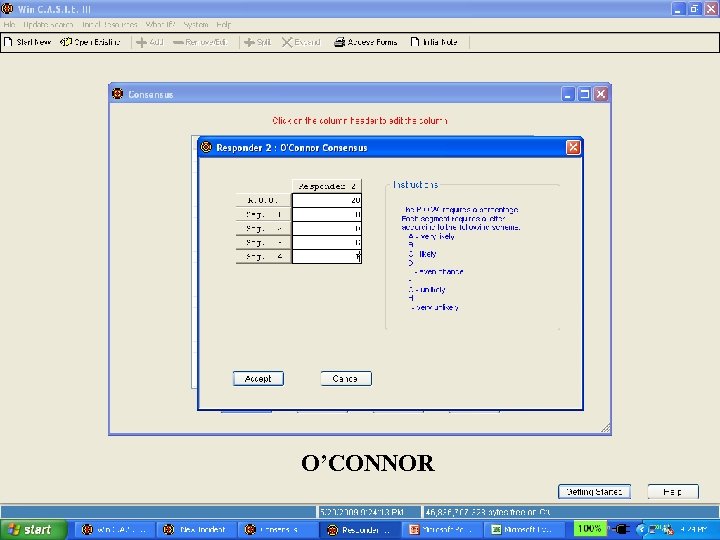Click the Seg. 1 input field

[327, 214]
